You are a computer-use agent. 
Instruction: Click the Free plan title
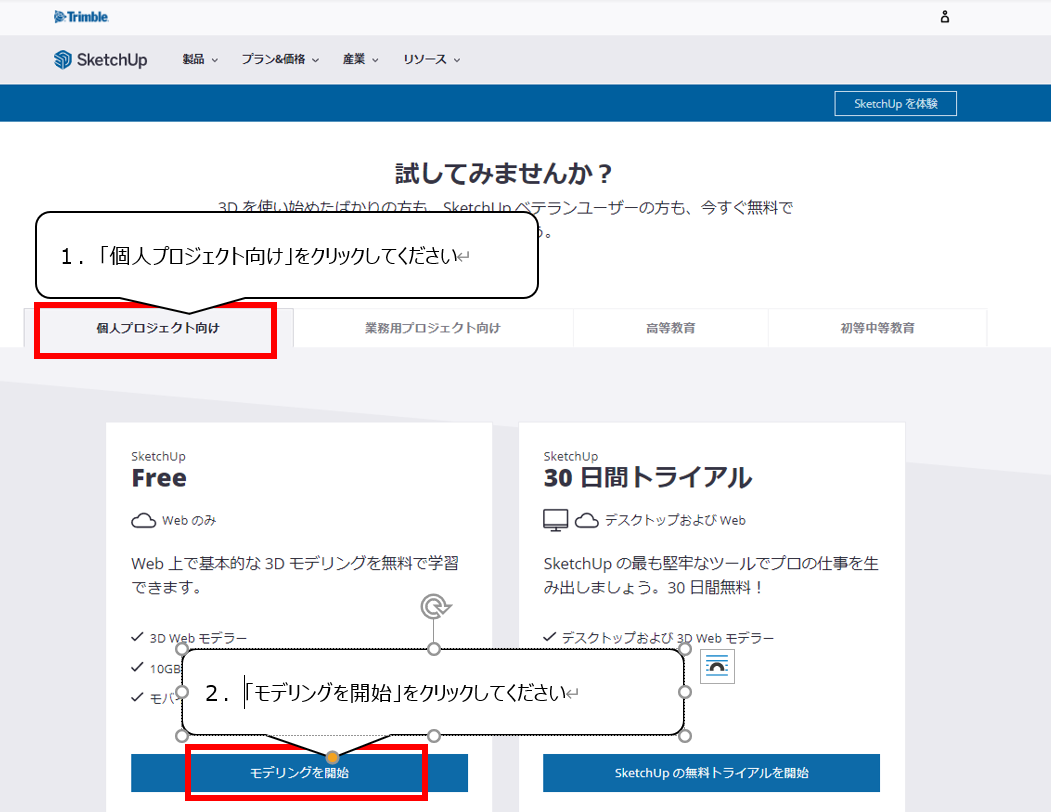click(159, 478)
